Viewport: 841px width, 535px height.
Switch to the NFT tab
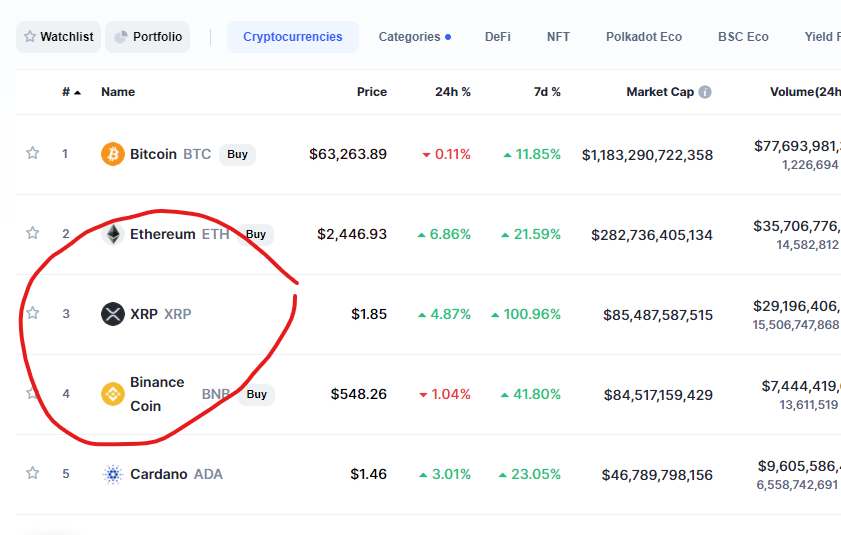pyautogui.click(x=558, y=36)
